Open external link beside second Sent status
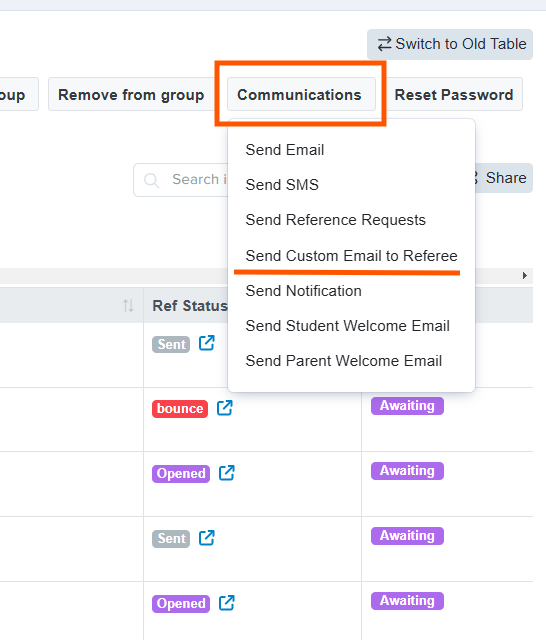546x640 pixels. click(206, 538)
